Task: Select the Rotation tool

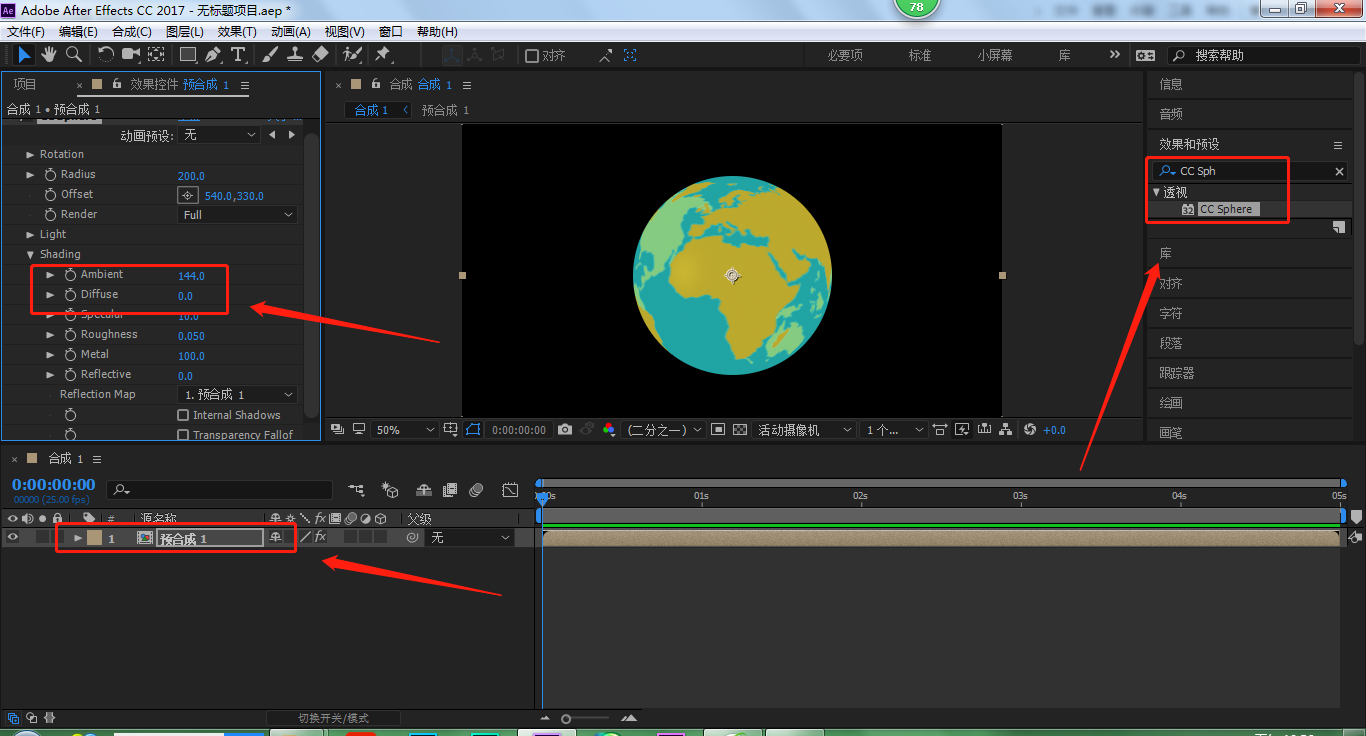Action: click(x=106, y=54)
